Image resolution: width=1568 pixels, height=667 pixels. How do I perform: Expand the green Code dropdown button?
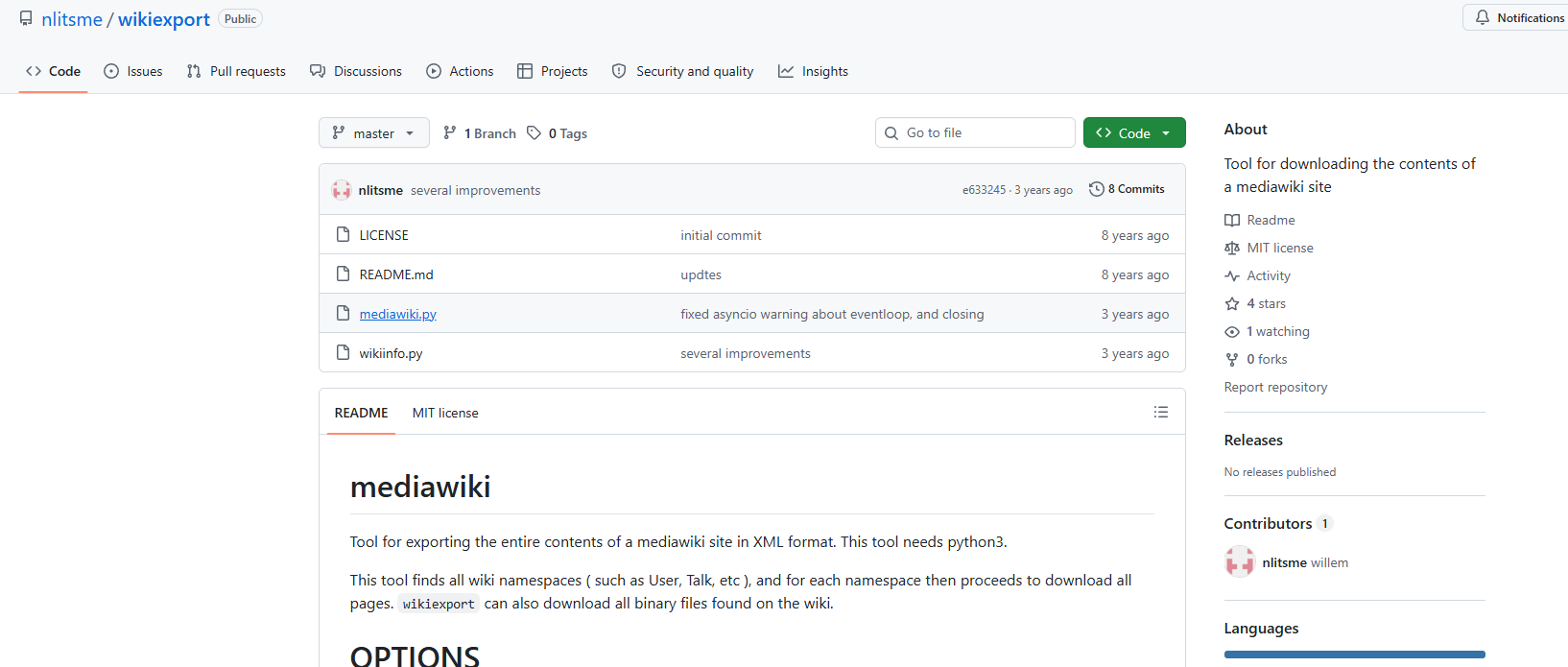pyautogui.click(x=1134, y=132)
